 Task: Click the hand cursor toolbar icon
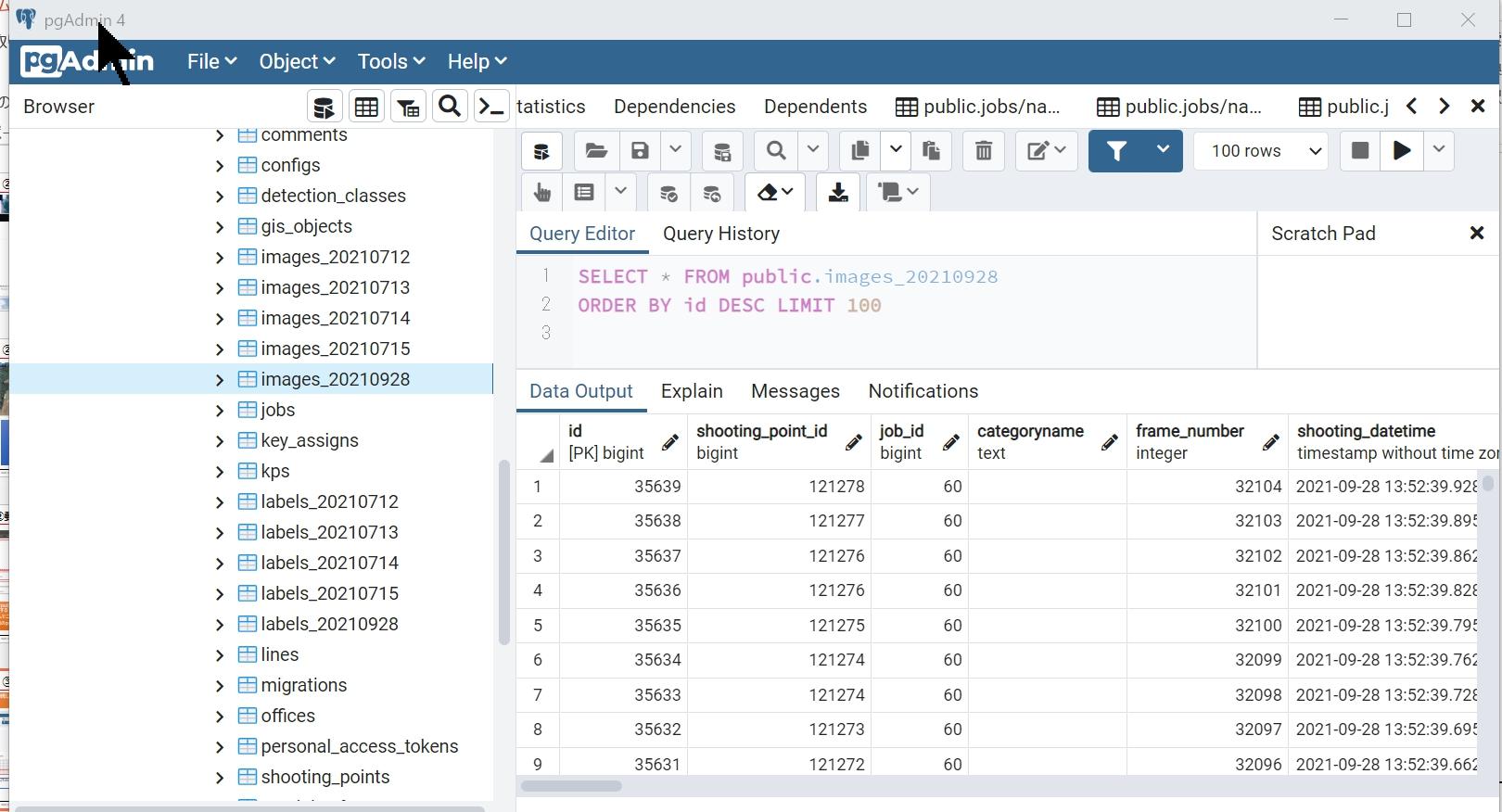tap(542, 192)
